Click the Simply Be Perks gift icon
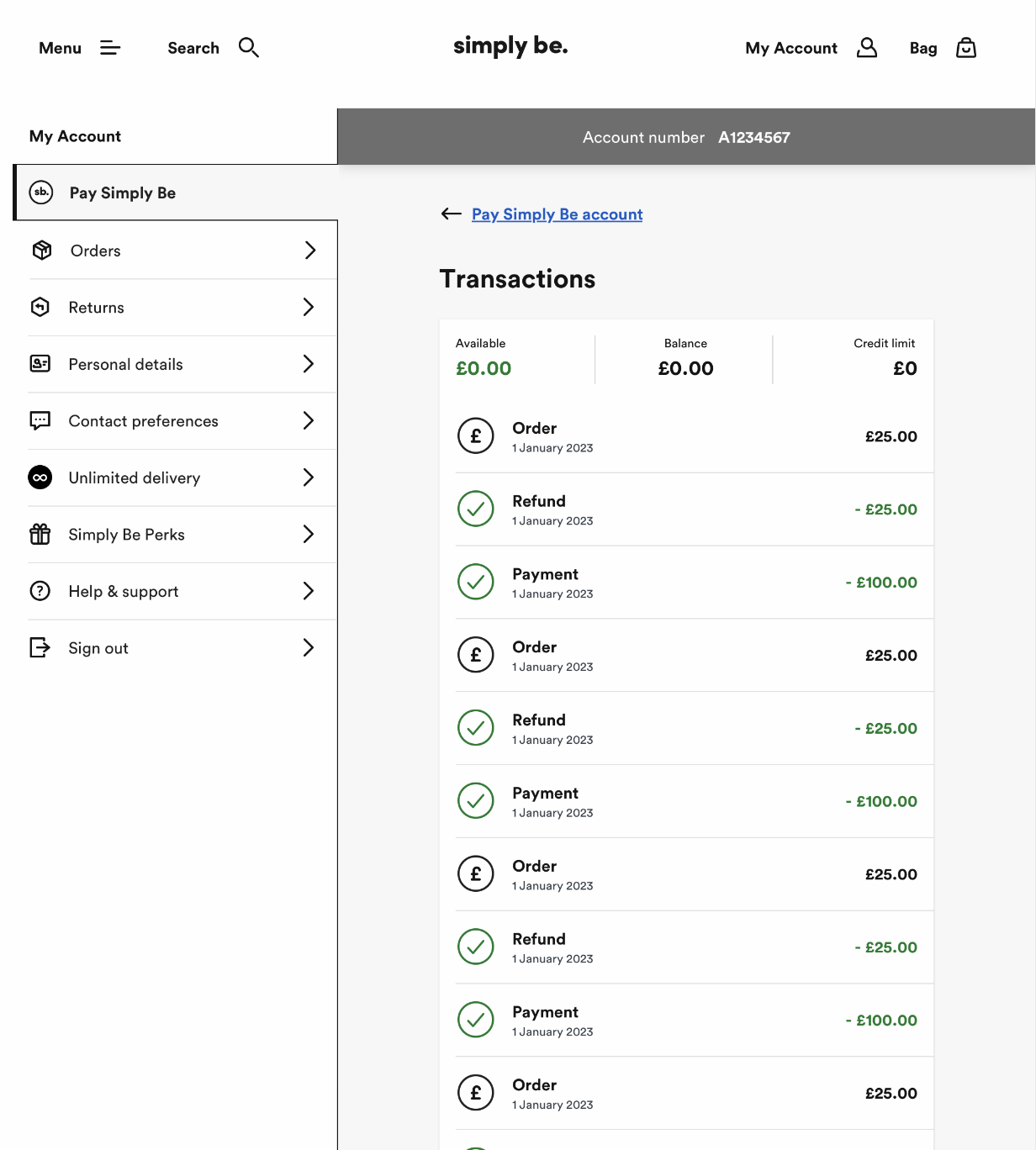The width and height of the screenshot is (1036, 1150). (40, 534)
